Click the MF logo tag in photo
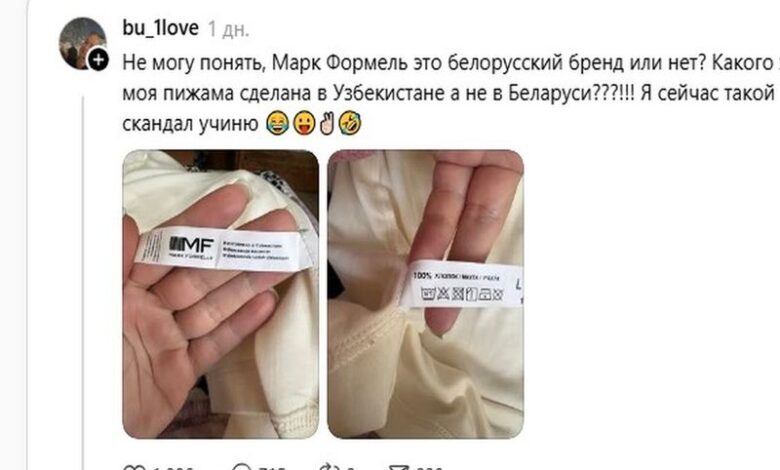The image size is (780, 470). click(x=221, y=249)
